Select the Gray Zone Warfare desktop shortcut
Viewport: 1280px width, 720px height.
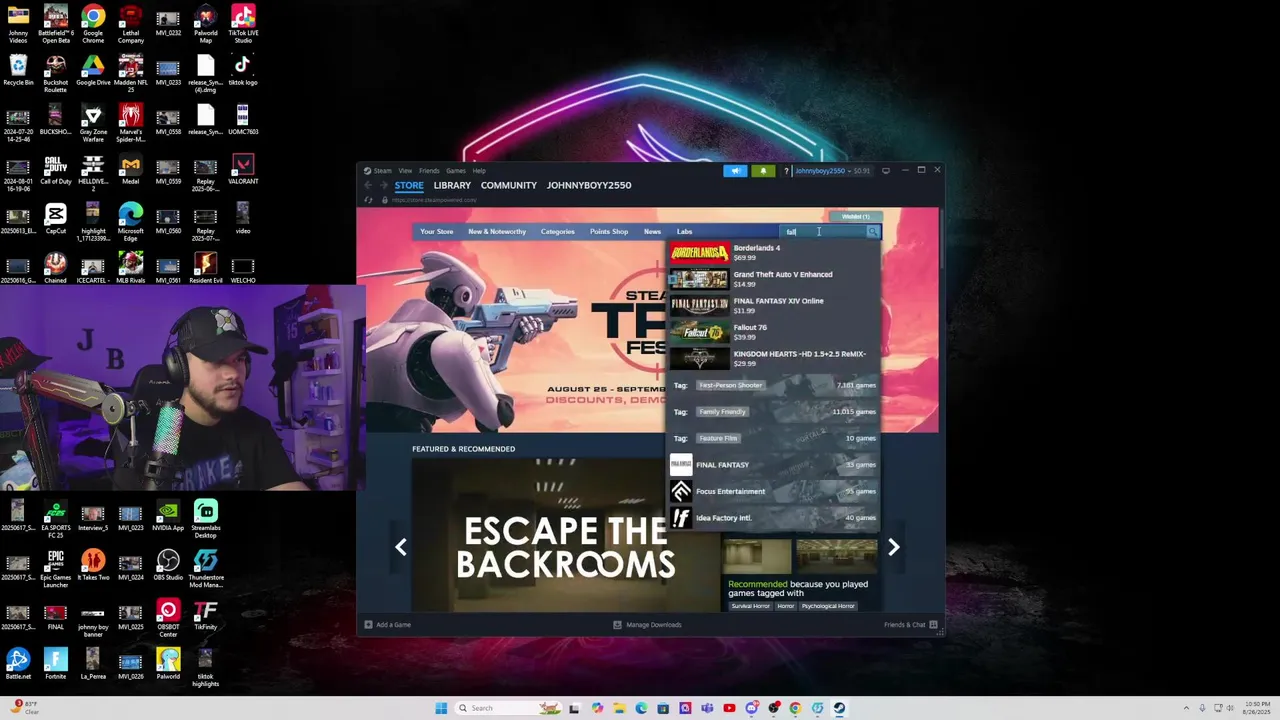coord(93,123)
